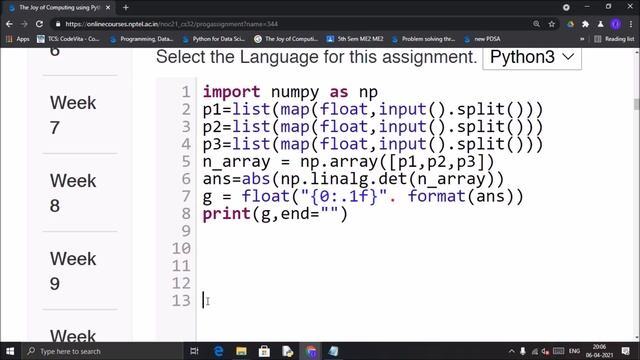640x360 pixels.
Task: Click code line with np.linalg.det
Action: pos(353,179)
